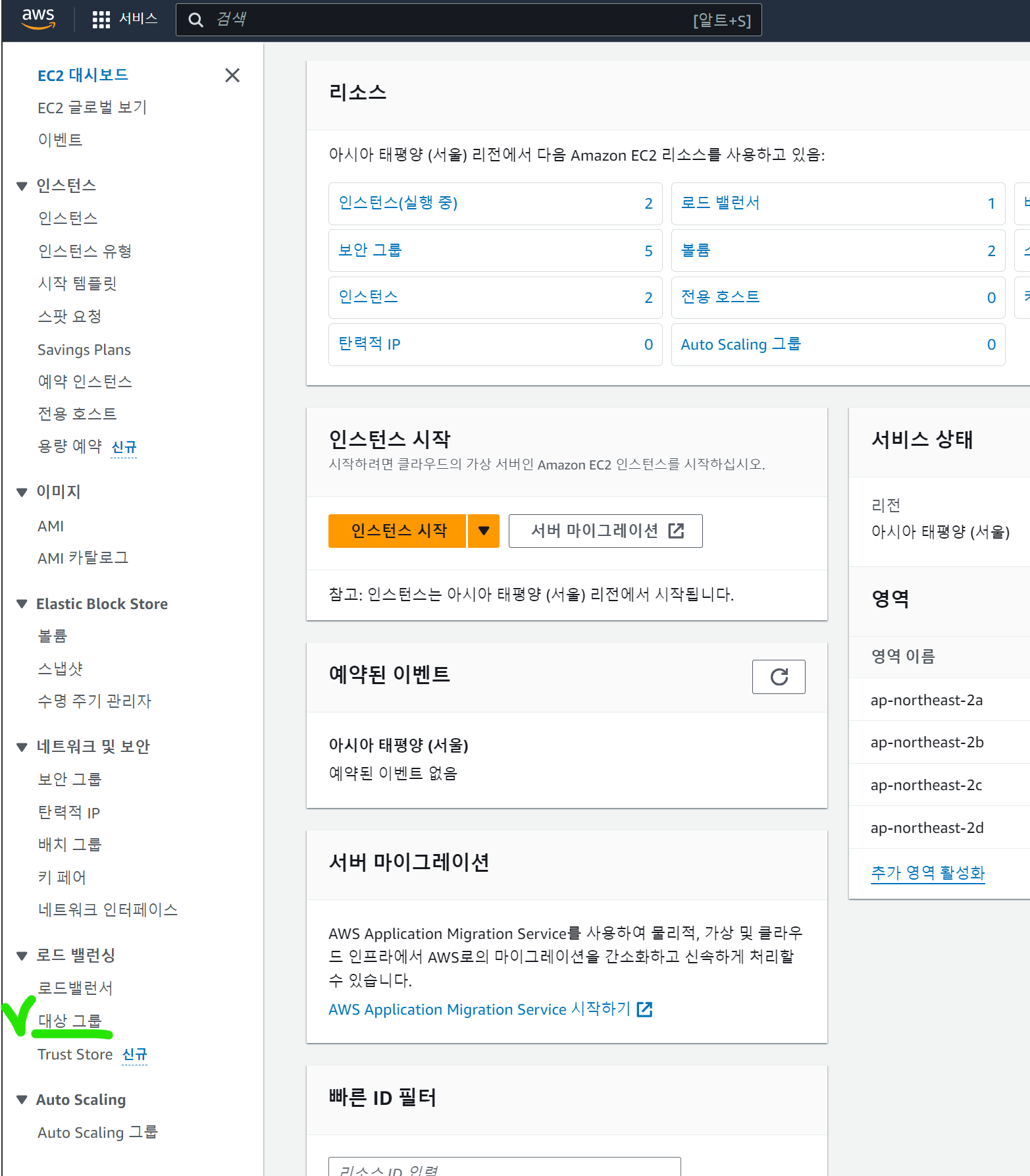This screenshot has height=1176, width=1030.
Task: Open 보안 그룹 resource card link
Action: pos(370,250)
